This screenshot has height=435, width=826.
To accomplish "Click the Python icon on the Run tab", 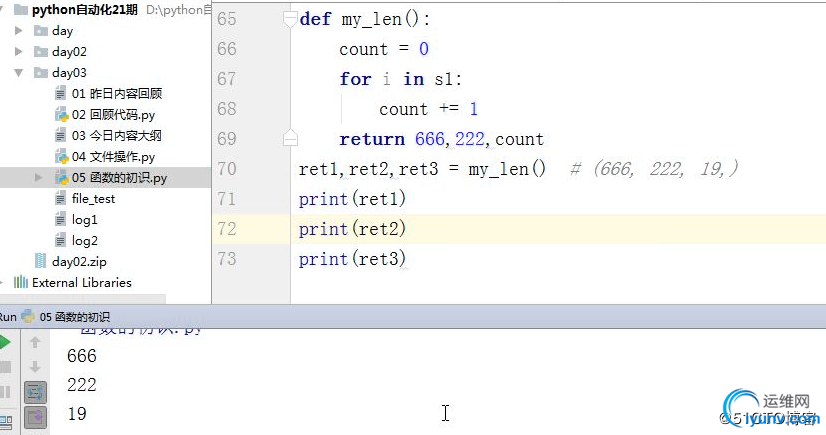I will (x=28, y=317).
